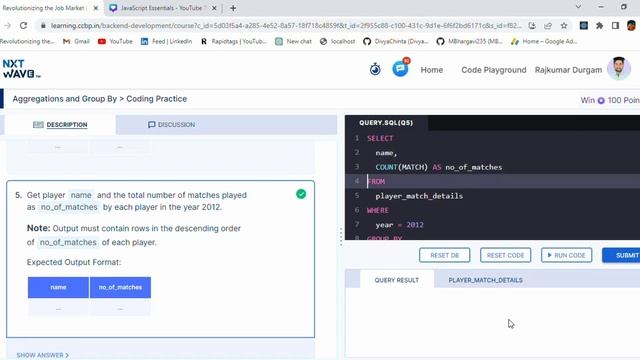Switch to the Discussion tab
Viewport: 640px width, 360px height.
pyautogui.click(x=171, y=124)
